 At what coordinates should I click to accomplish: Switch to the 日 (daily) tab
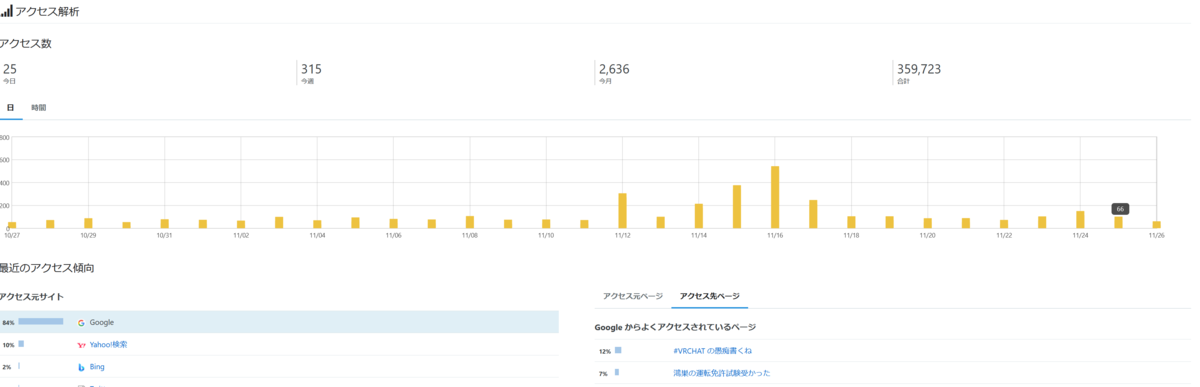10,107
